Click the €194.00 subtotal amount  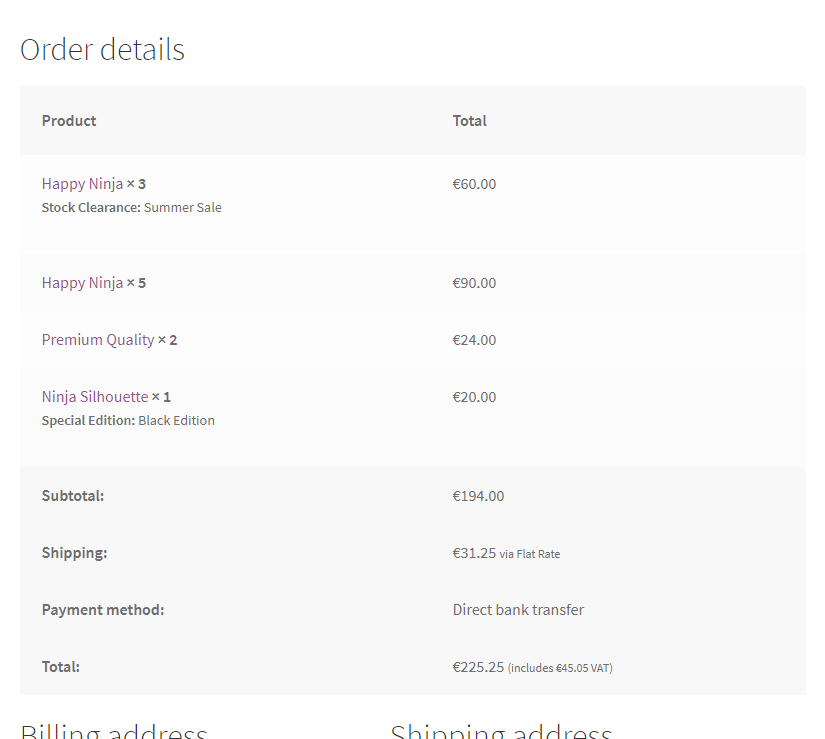[478, 496]
